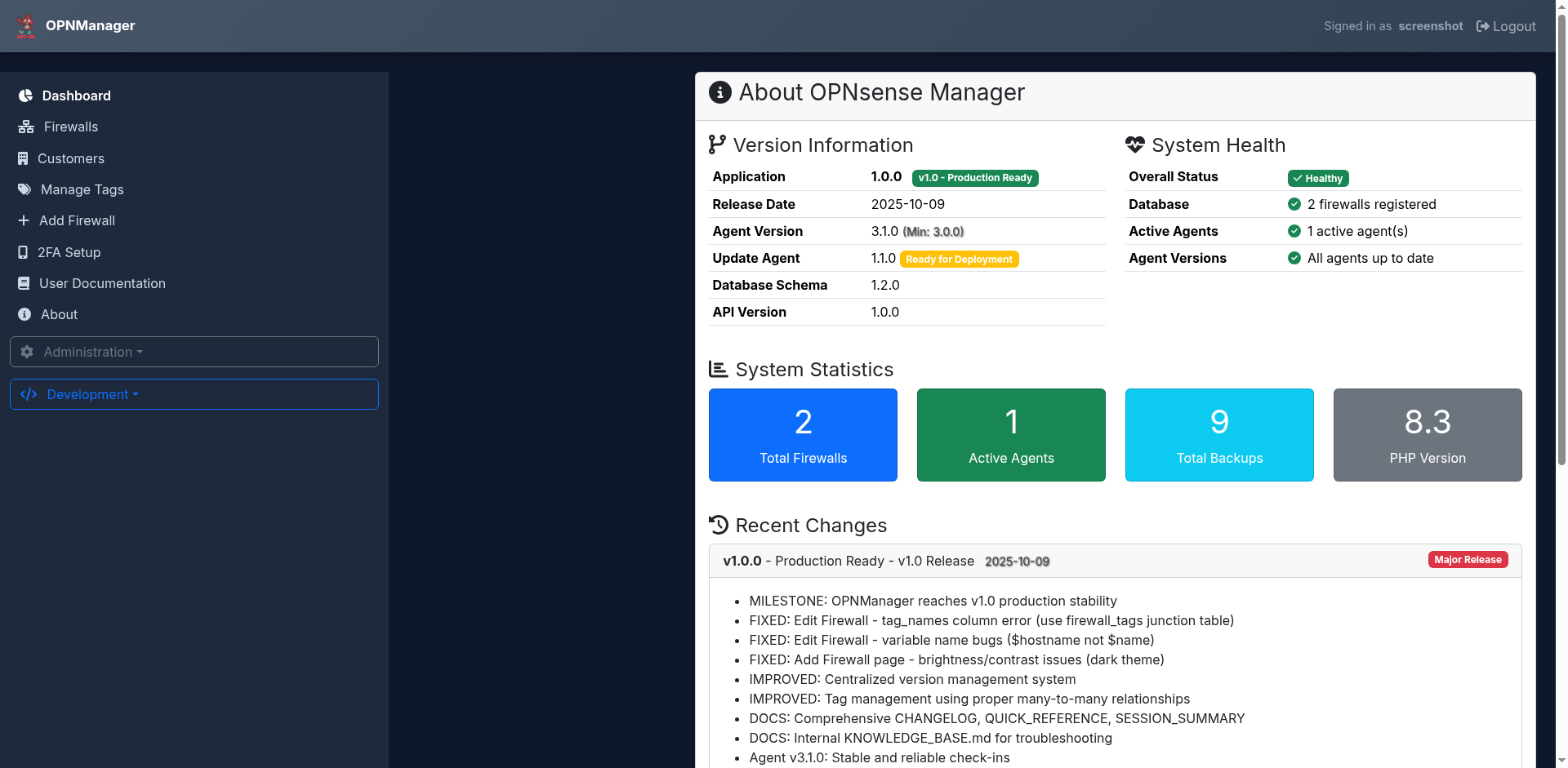Click the plus icon for Add Firewall
The height and width of the screenshot is (768, 1568).
(x=24, y=220)
